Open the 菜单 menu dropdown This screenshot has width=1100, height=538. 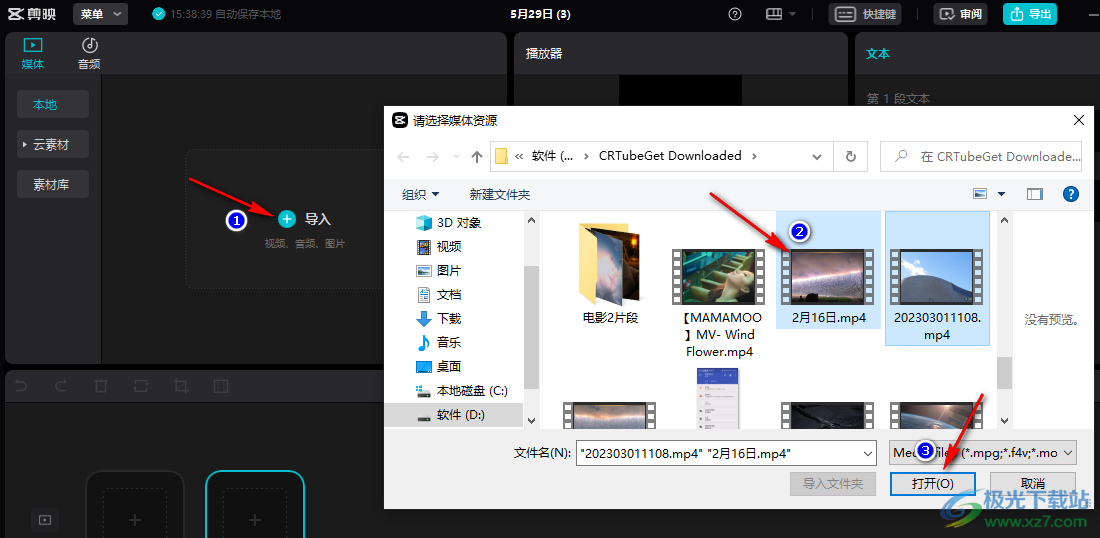click(100, 14)
